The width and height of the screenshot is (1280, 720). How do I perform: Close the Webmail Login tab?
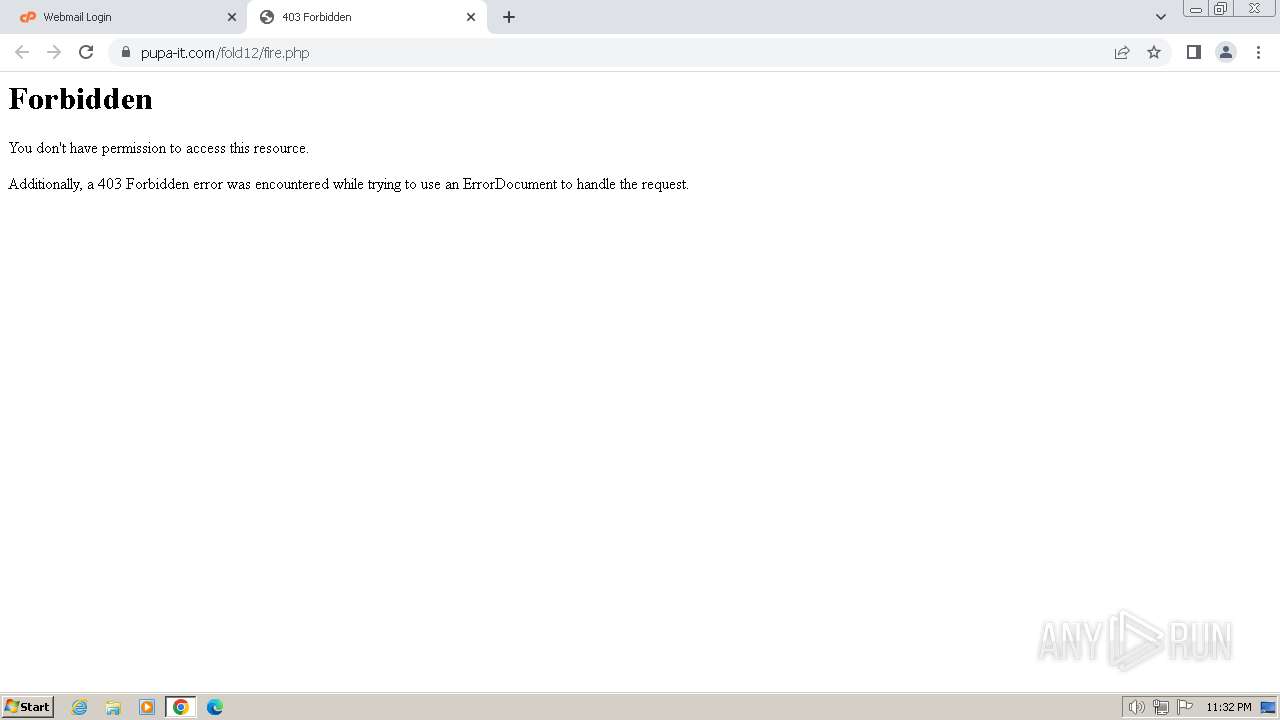point(232,17)
